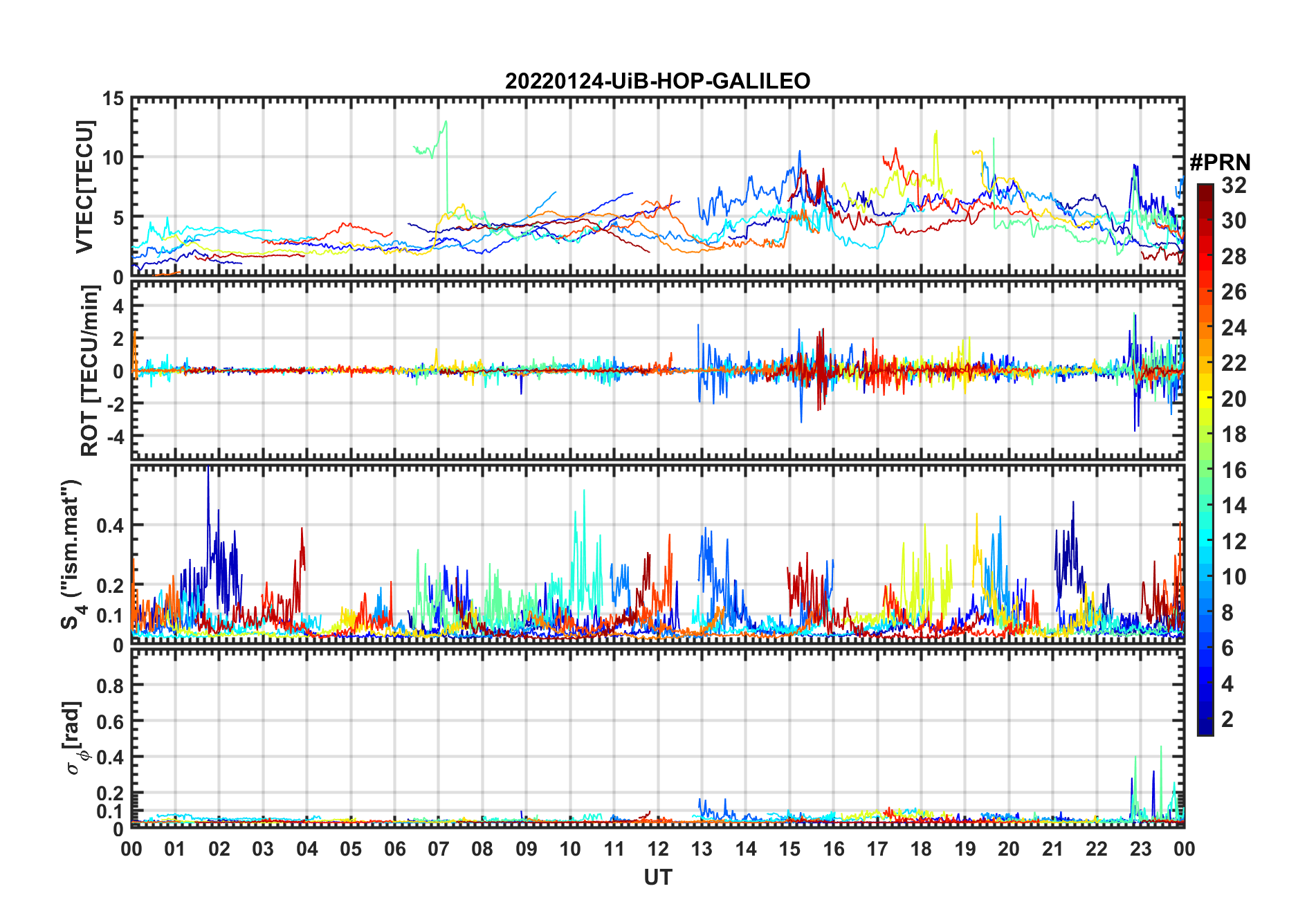The height and width of the screenshot is (920, 1316).
Task: Click colorbar tick label 26
Action: point(1234,292)
